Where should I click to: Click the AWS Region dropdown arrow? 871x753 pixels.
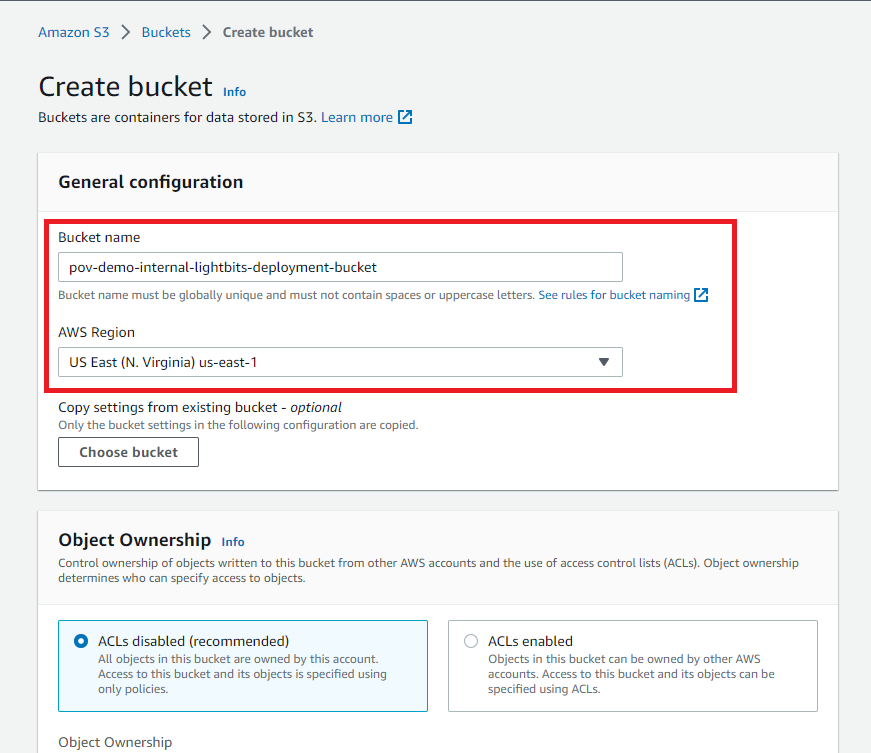(x=603, y=362)
